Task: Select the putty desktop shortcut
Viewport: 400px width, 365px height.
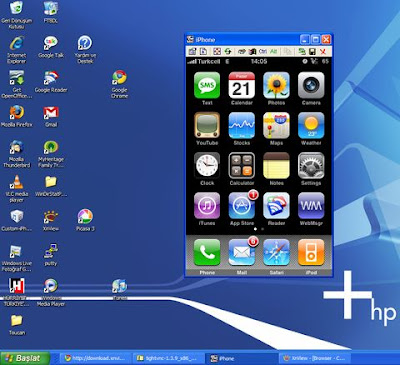Action: [x=51, y=255]
